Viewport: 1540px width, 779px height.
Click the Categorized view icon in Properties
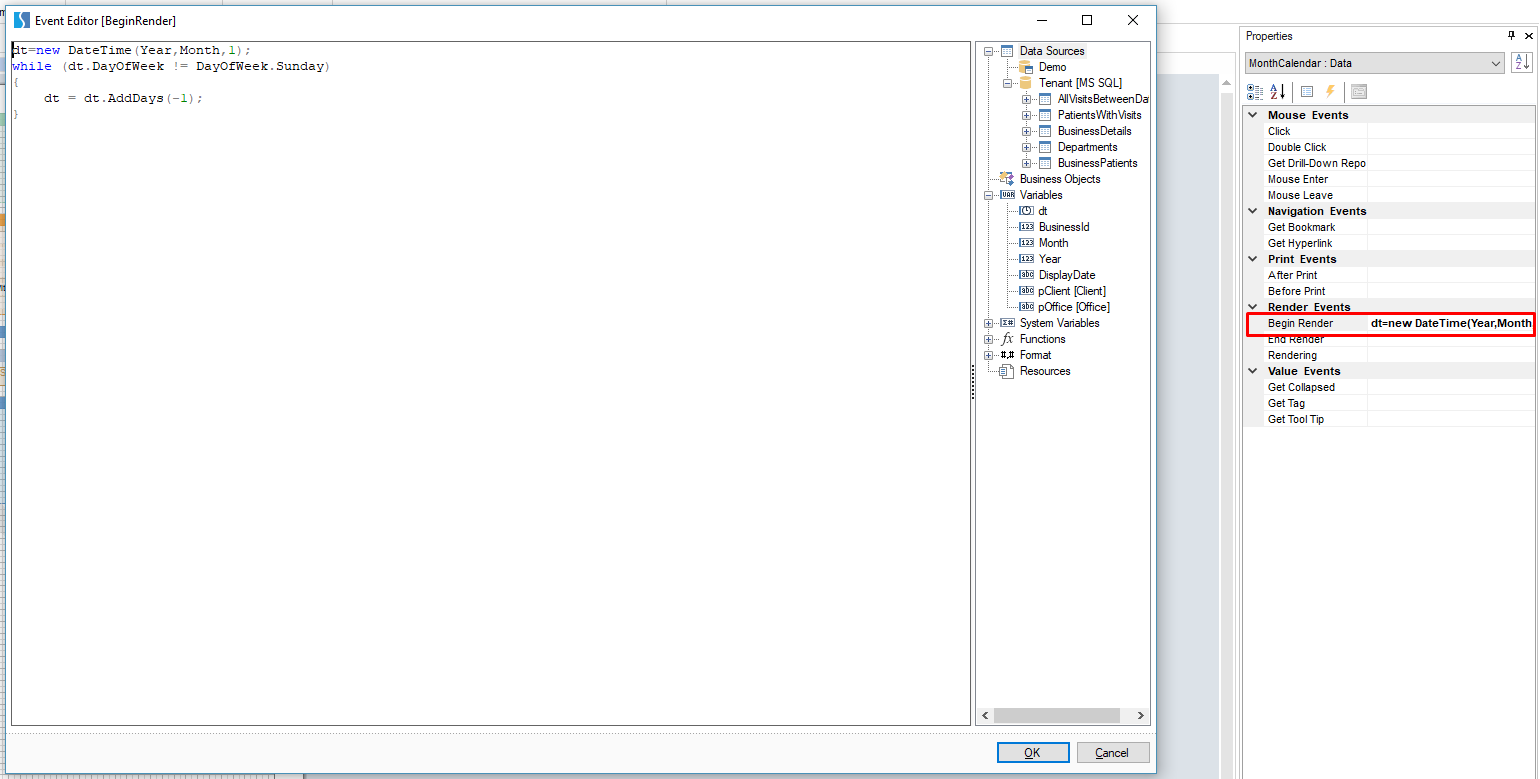click(x=1255, y=92)
